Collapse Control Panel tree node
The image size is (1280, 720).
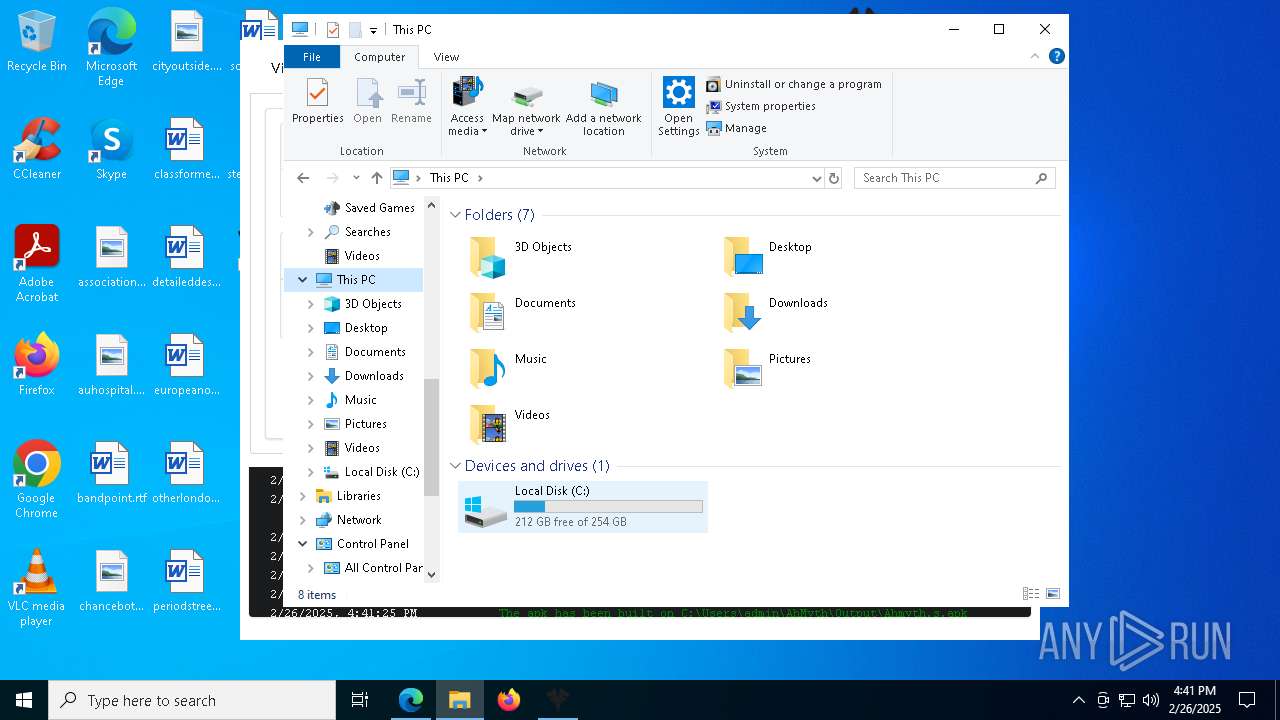[303, 544]
